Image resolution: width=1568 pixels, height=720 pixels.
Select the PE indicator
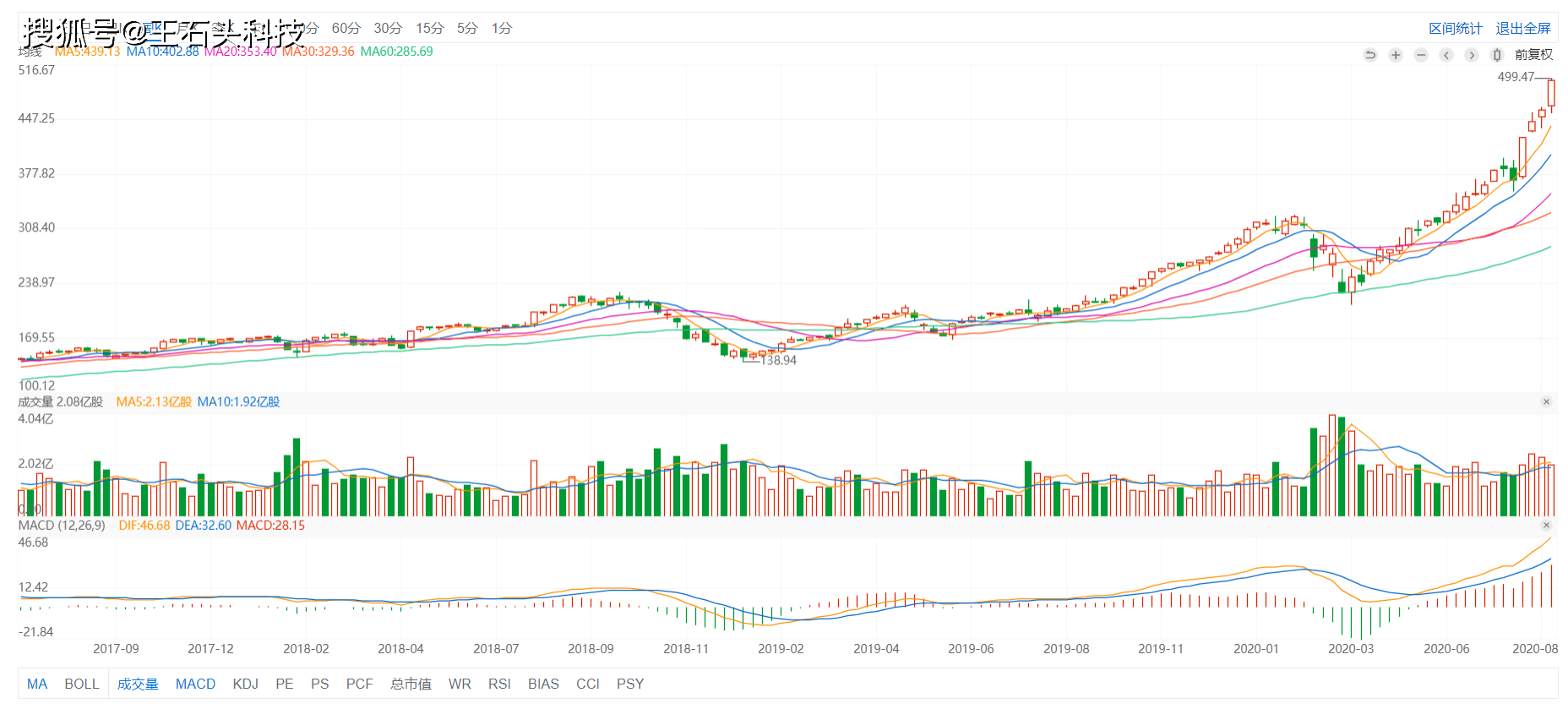coord(285,684)
